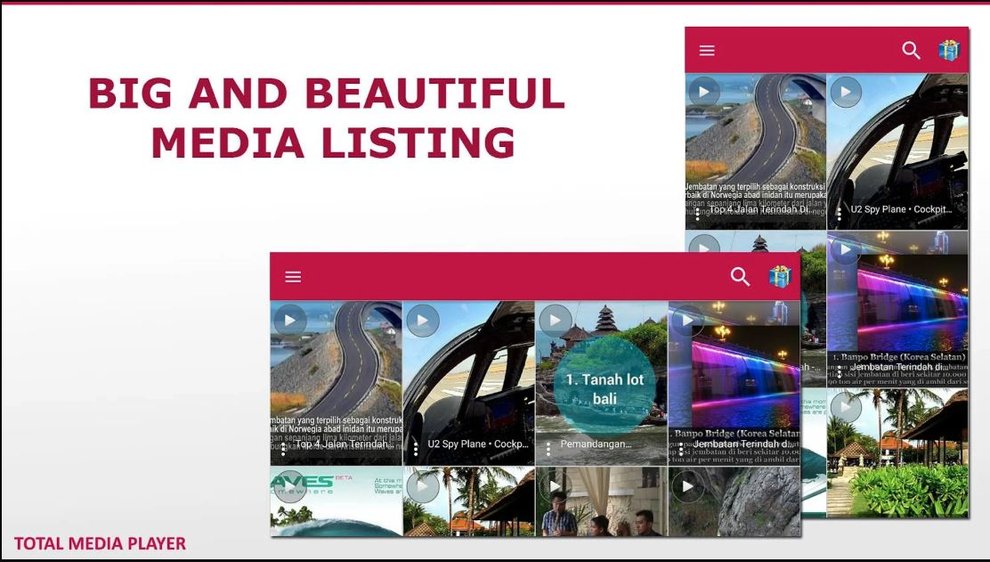Select title 'Top 4 Jalan Terindah...' in landscape view
This screenshot has width=990, height=562.
(x=342, y=444)
